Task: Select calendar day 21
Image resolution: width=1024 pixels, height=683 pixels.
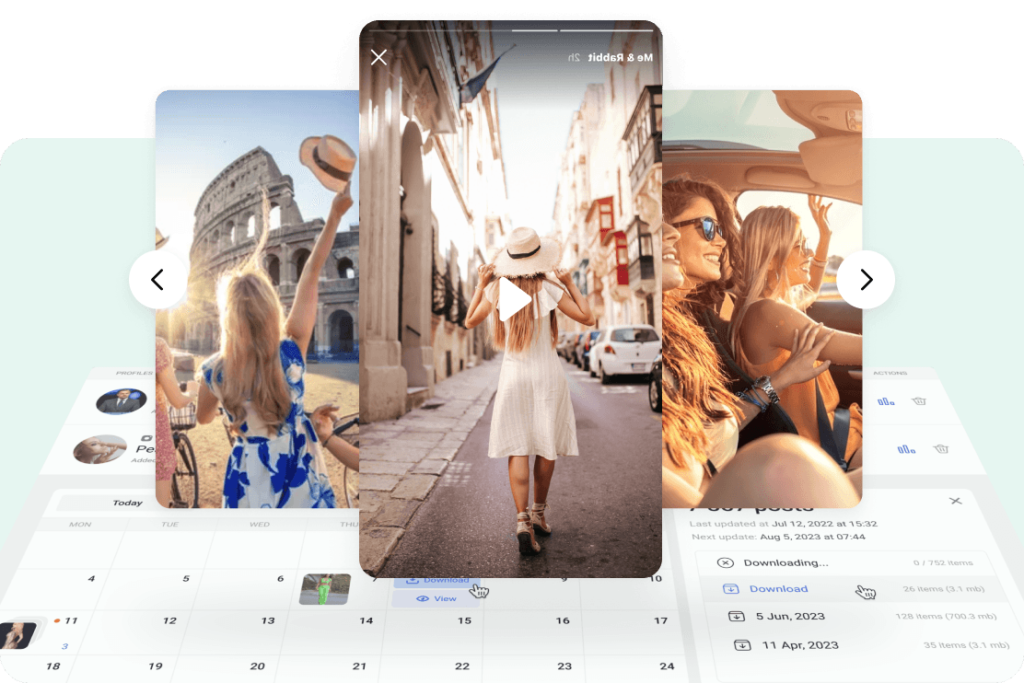Action: coord(360,666)
